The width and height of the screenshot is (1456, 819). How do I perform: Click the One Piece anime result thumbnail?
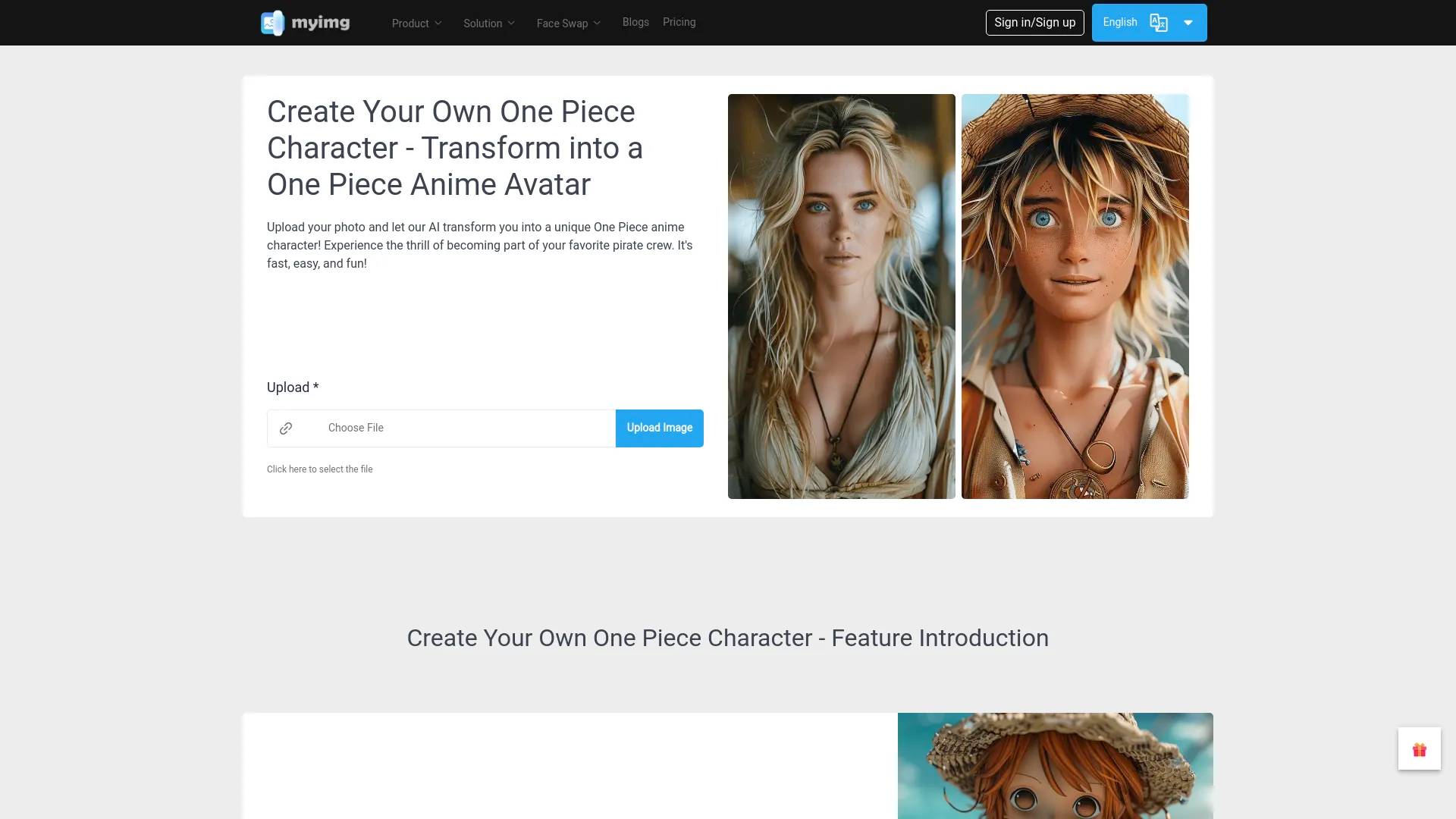click(1075, 296)
